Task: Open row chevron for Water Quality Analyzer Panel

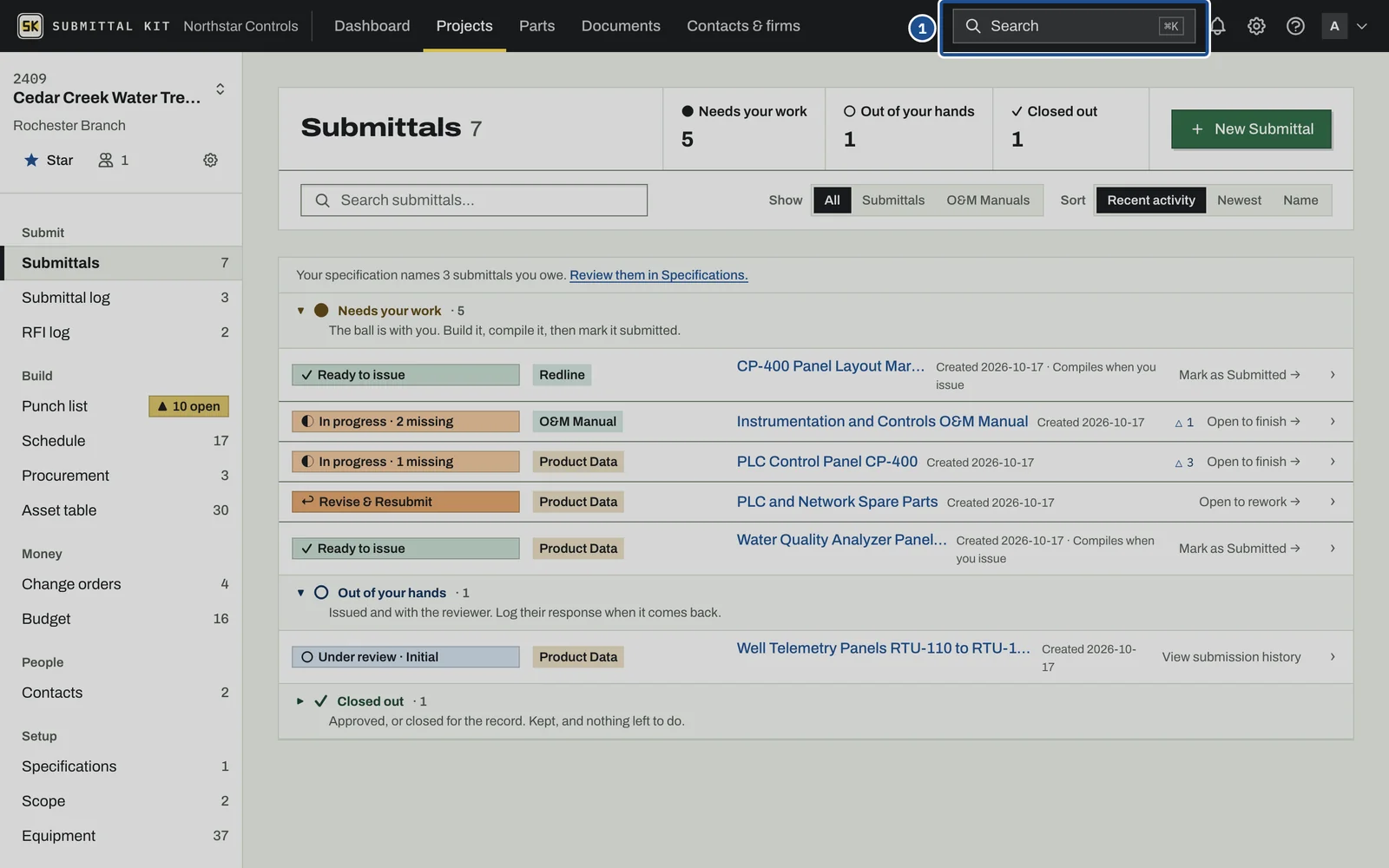Action: point(1333,549)
